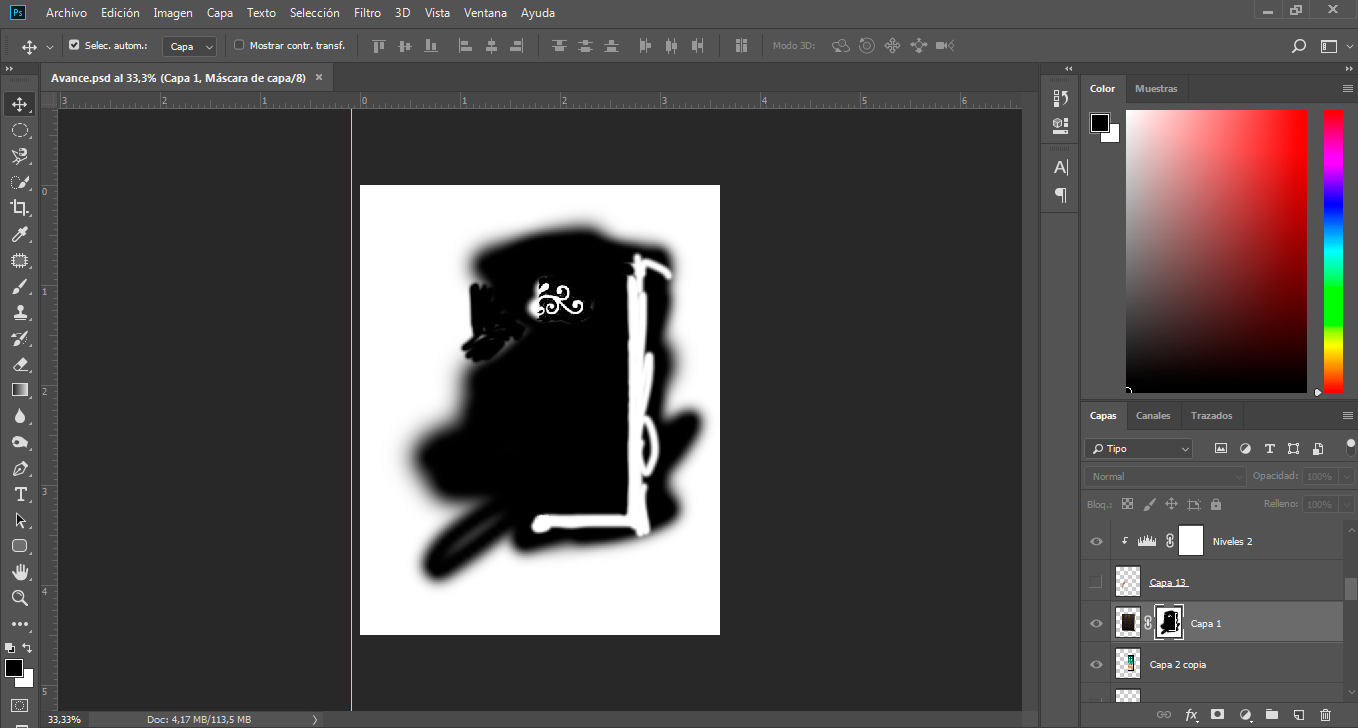Activate the Brush tool
Screen dimensions: 1358x728
[20, 286]
